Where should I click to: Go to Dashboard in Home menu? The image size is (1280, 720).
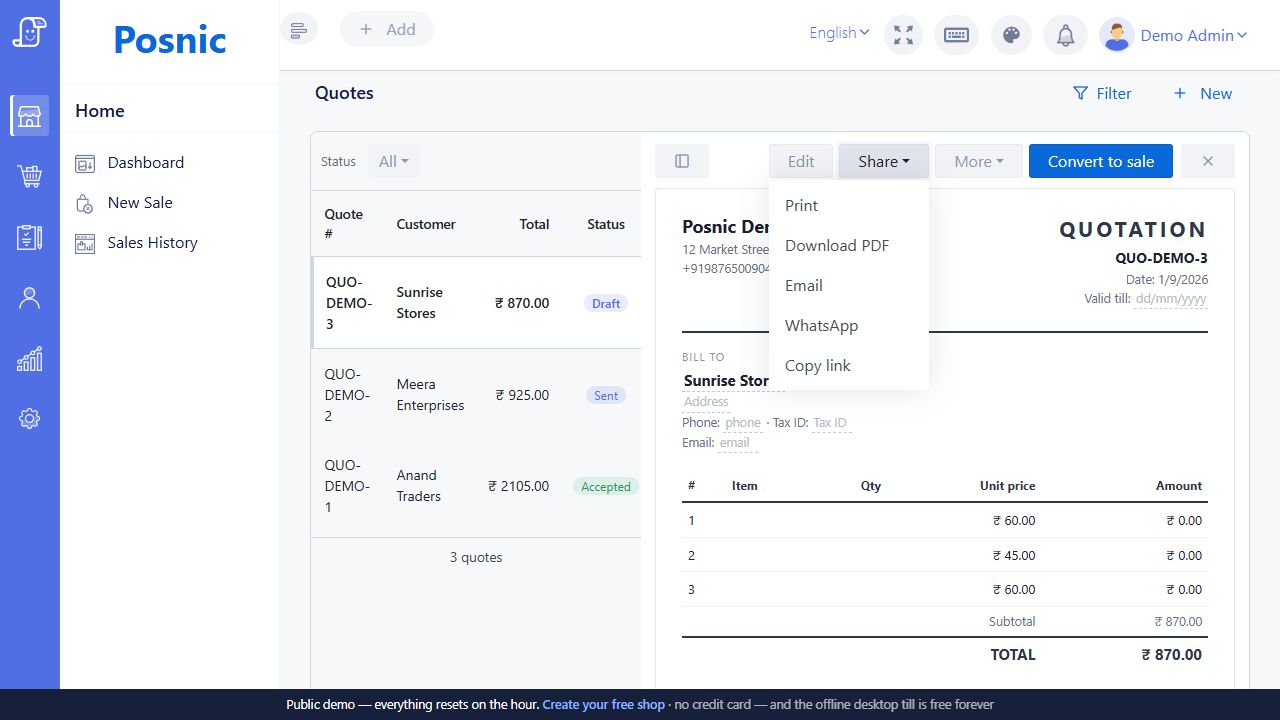(146, 162)
